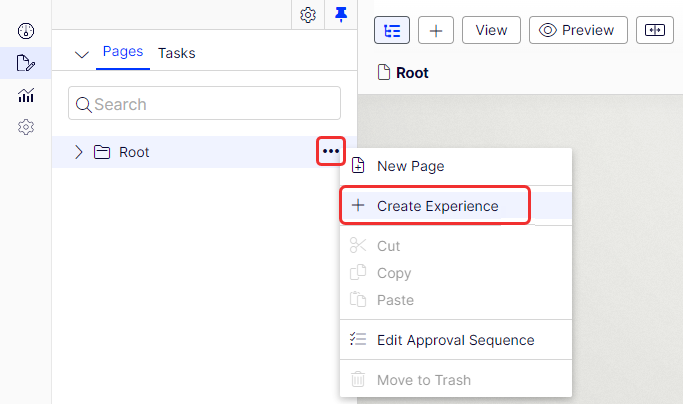The height and width of the screenshot is (404, 683).
Task: Toggle the blue pin panel icon
Action: (x=341, y=15)
